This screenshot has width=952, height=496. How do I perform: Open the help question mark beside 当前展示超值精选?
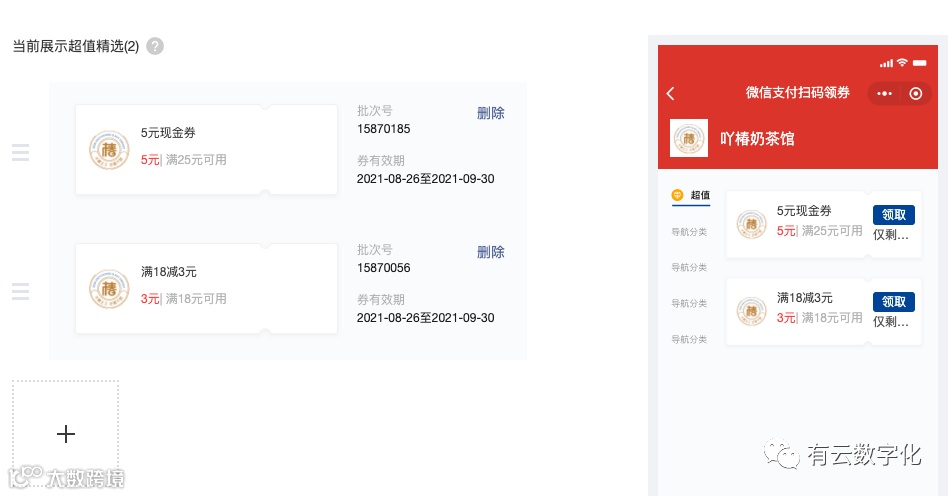(x=155, y=46)
